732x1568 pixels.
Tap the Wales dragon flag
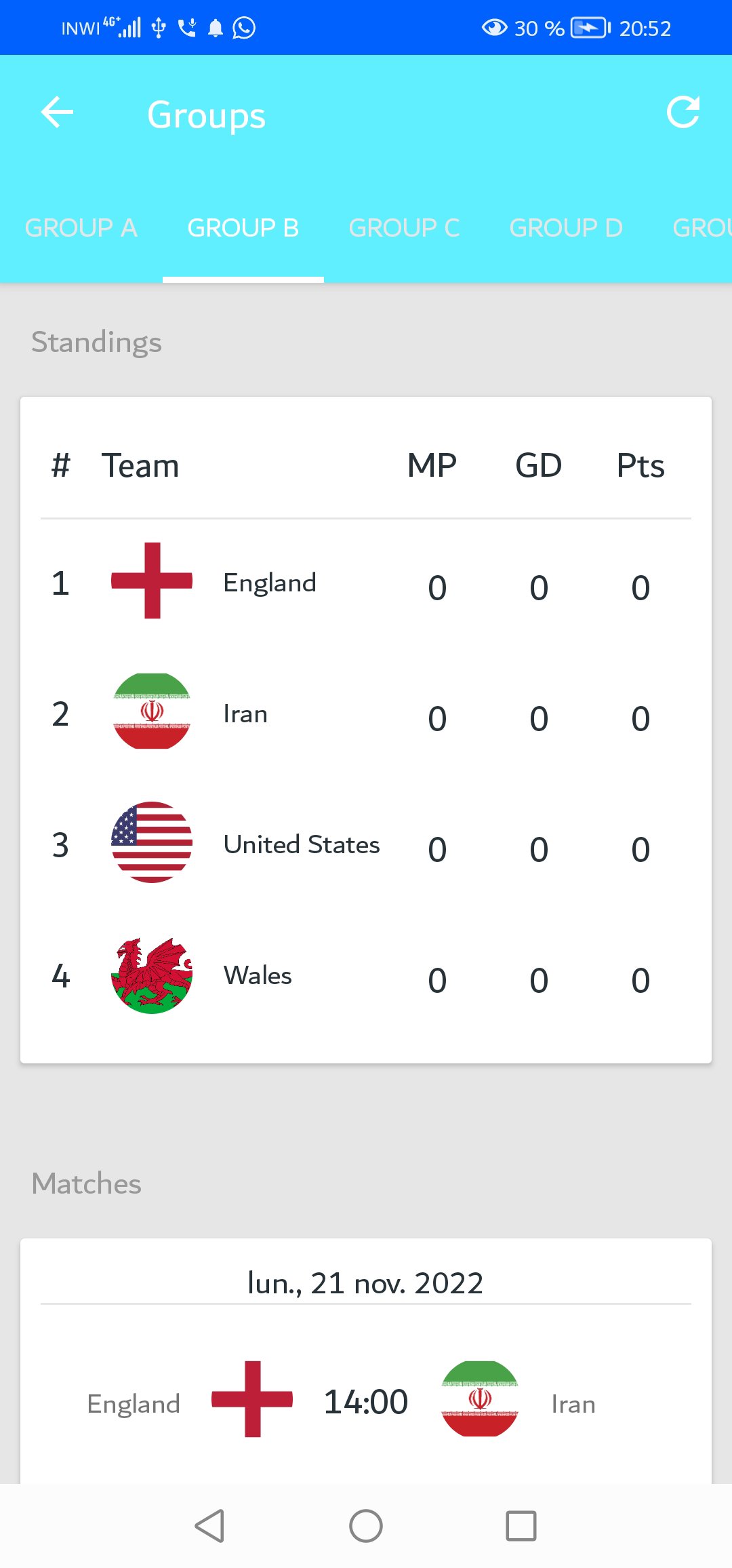(x=152, y=975)
